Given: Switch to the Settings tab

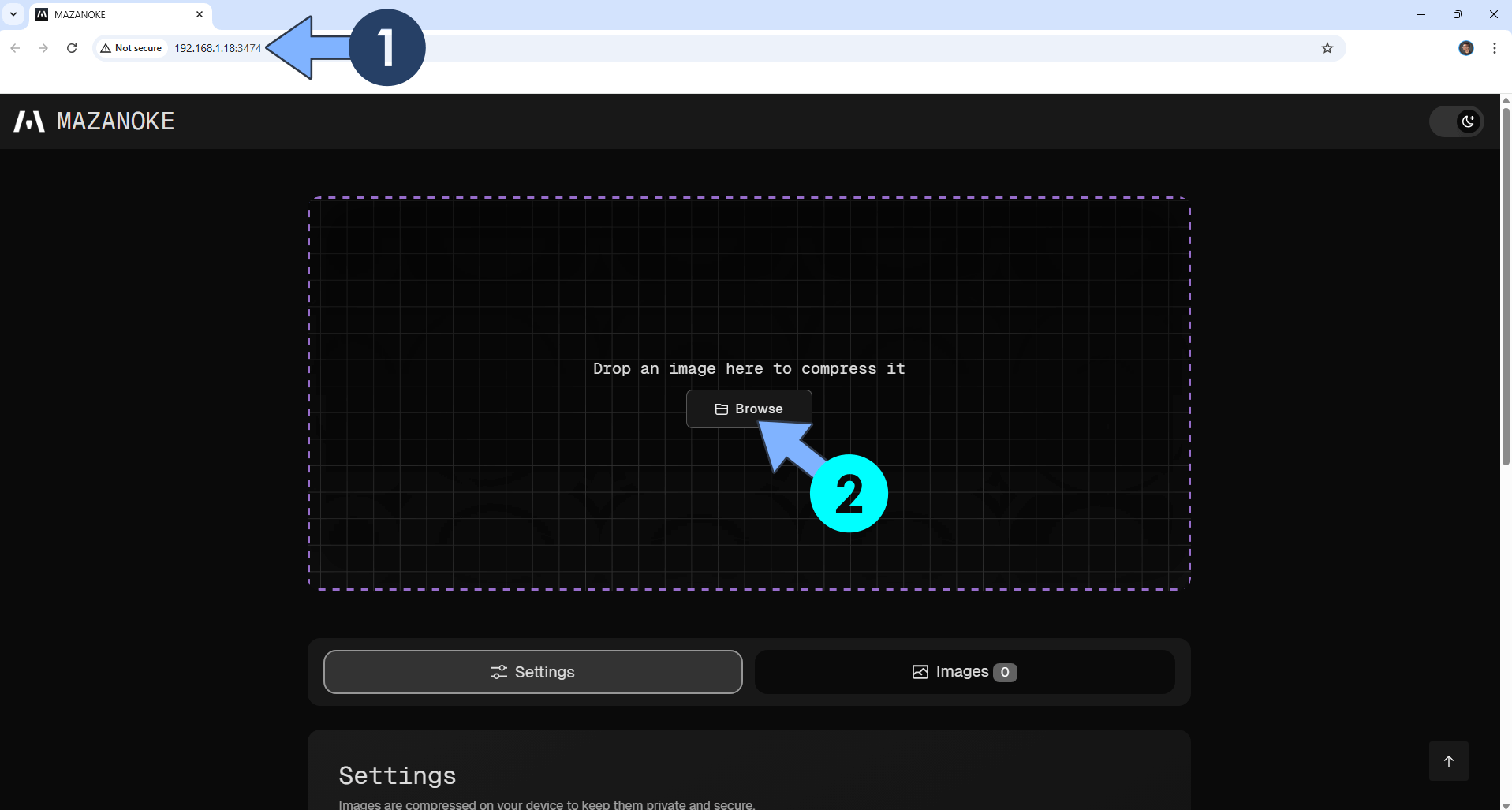Looking at the screenshot, I should tap(532, 672).
